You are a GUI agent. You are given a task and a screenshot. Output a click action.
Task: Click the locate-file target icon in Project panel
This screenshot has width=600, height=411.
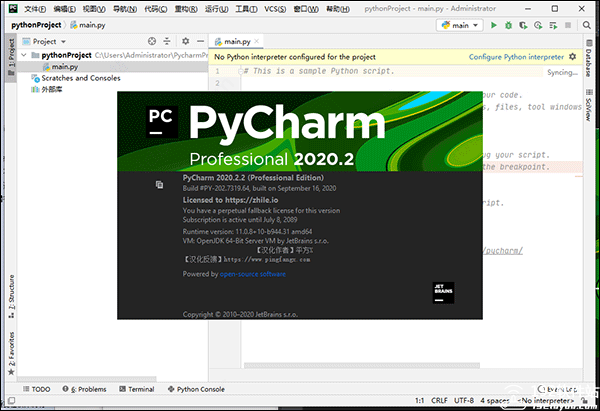tap(151, 42)
